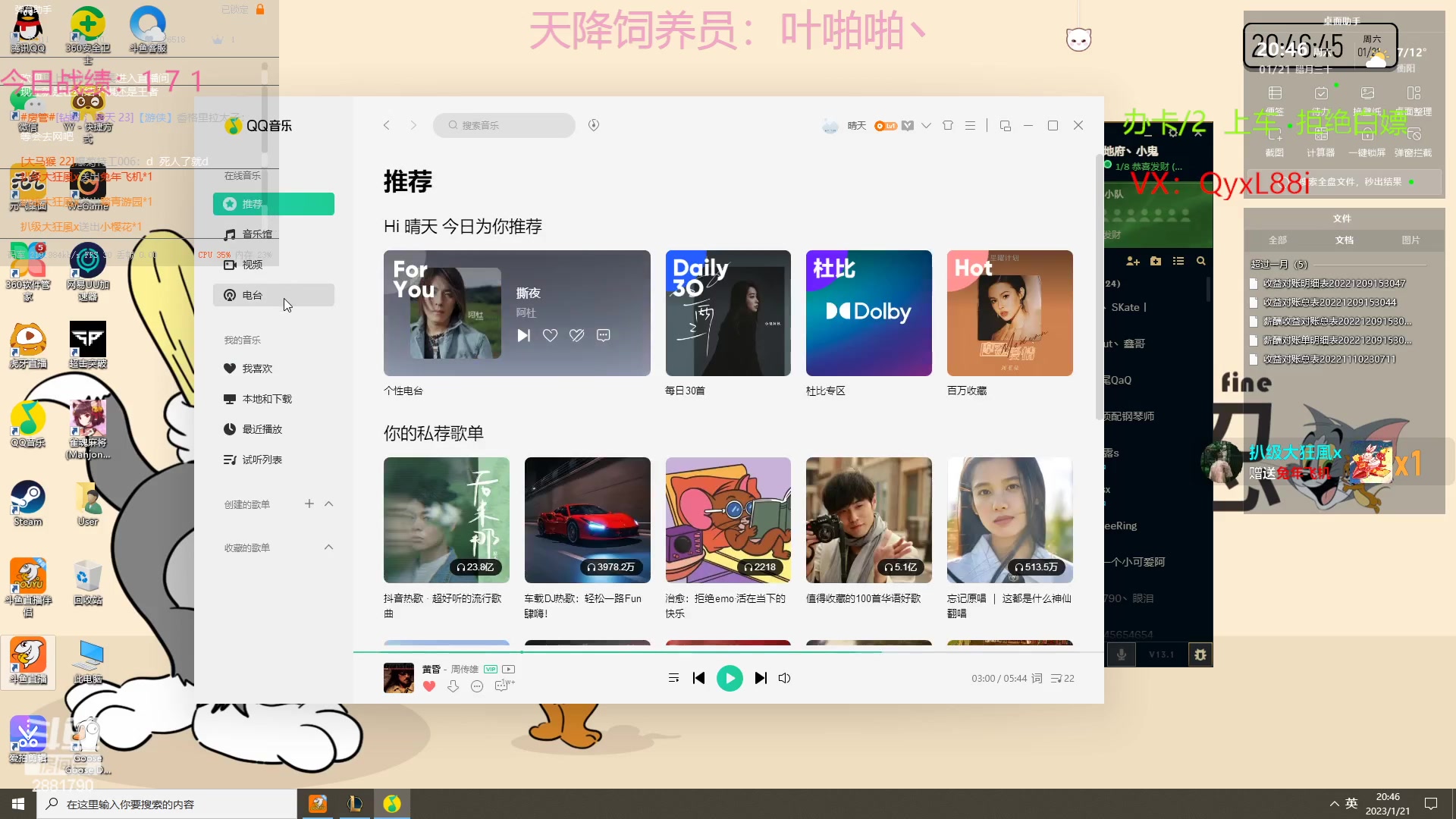Click the user avatar next to 晴天
The height and width of the screenshot is (819, 1456).
(x=831, y=126)
